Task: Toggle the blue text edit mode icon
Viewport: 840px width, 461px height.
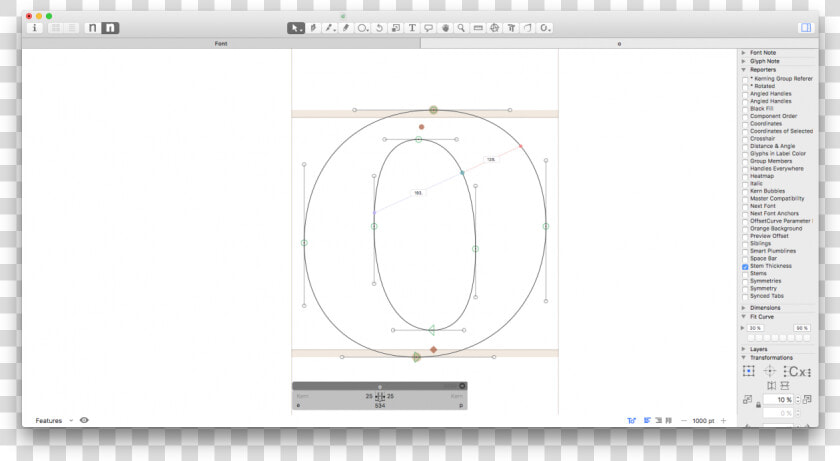Action: [x=632, y=421]
